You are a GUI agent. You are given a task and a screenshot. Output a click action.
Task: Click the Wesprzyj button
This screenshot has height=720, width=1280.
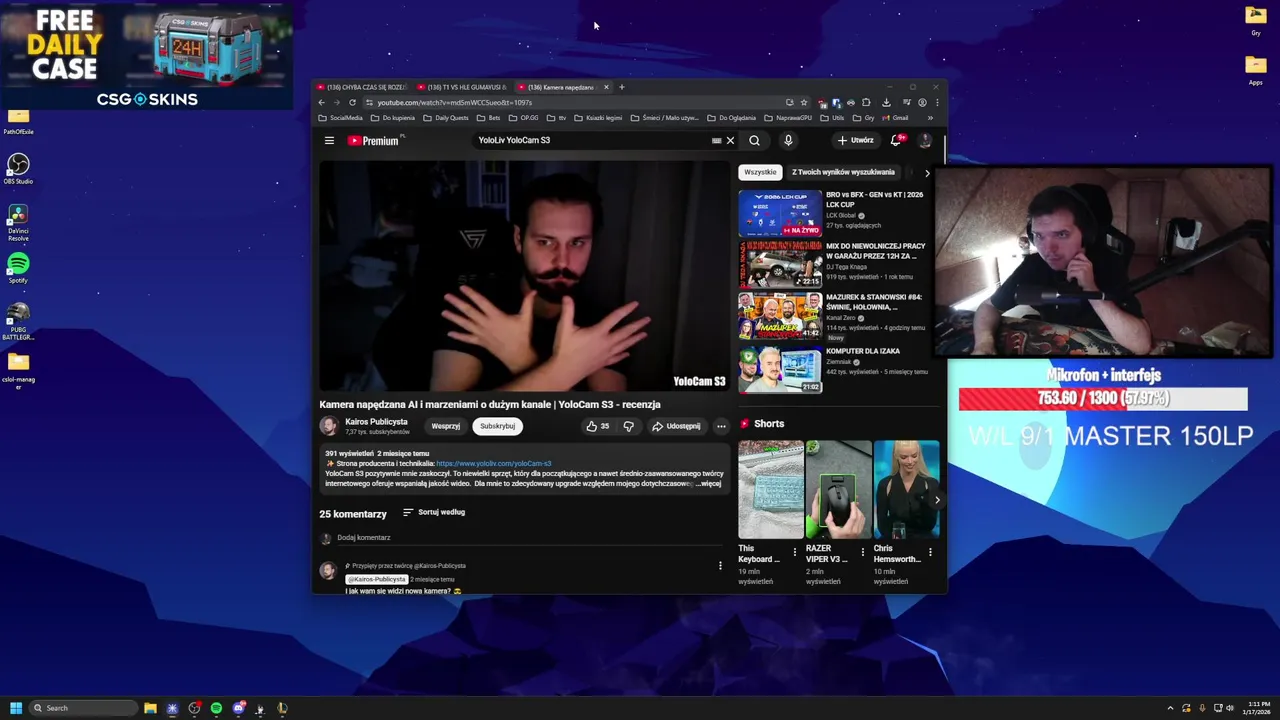(x=446, y=426)
